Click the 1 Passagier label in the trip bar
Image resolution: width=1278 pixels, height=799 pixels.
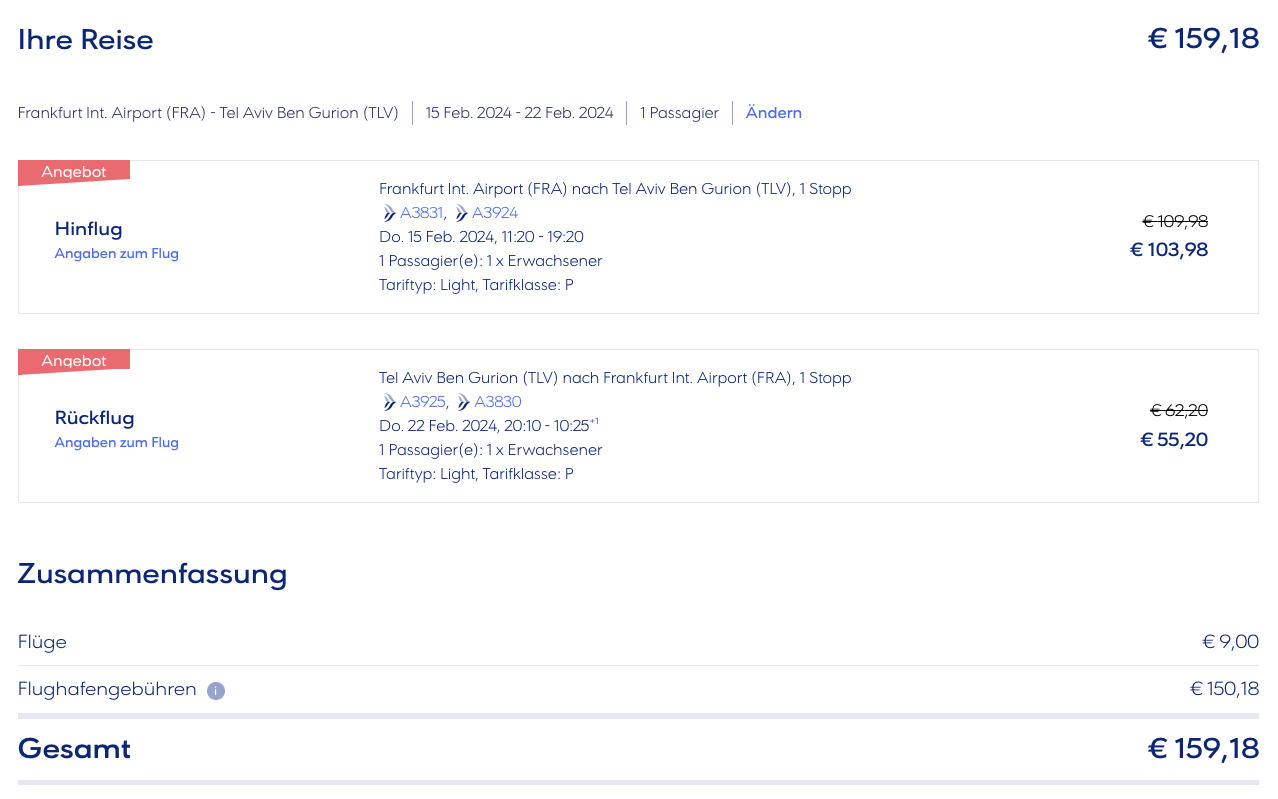pyautogui.click(x=679, y=113)
